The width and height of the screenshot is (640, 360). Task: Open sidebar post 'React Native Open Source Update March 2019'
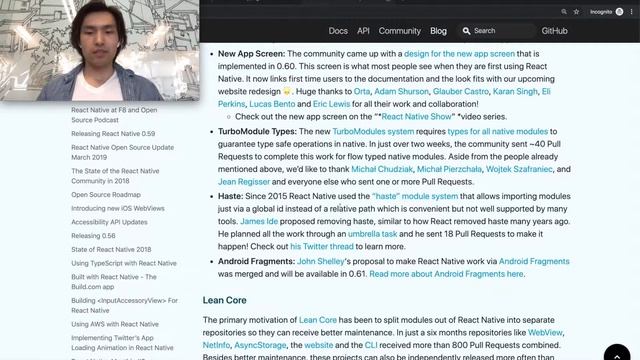[122, 152]
